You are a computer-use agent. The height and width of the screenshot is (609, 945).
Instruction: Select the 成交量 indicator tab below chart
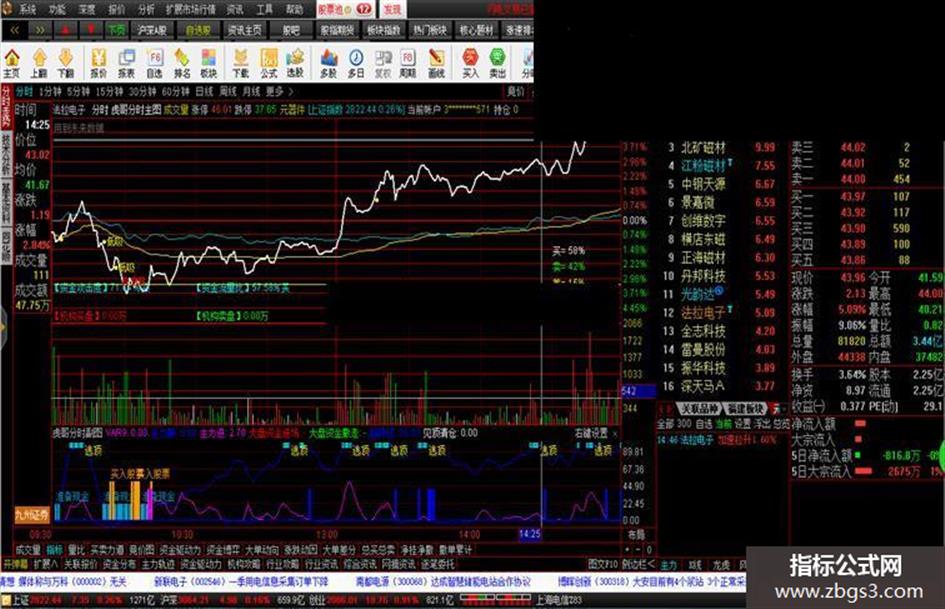pyautogui.click(x=28, y=550)
